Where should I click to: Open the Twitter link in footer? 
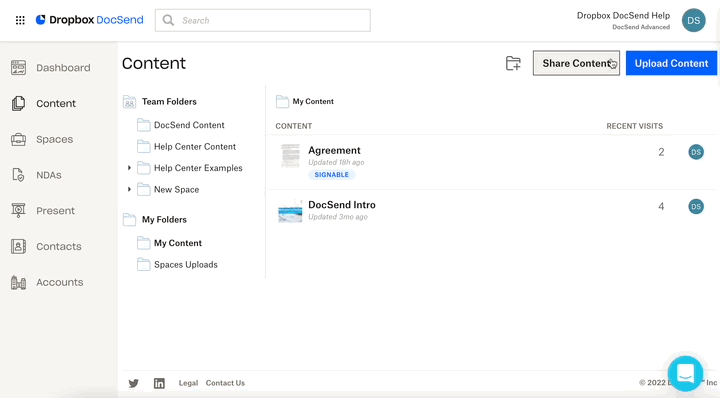[x=134, y=383]
